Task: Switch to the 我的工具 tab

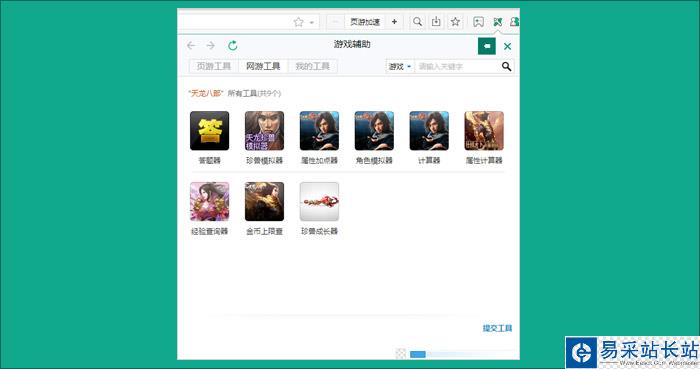Action: (x=312, y=66)
